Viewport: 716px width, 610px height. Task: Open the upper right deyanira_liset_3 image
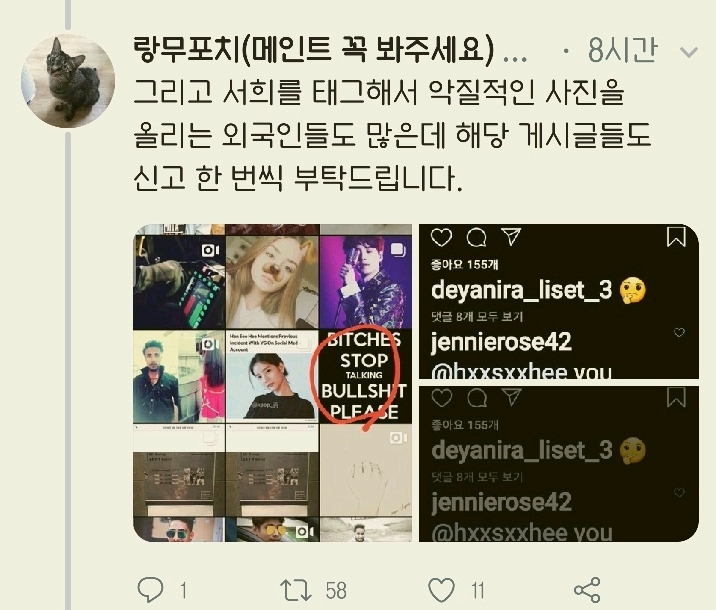tap(559, 301)
